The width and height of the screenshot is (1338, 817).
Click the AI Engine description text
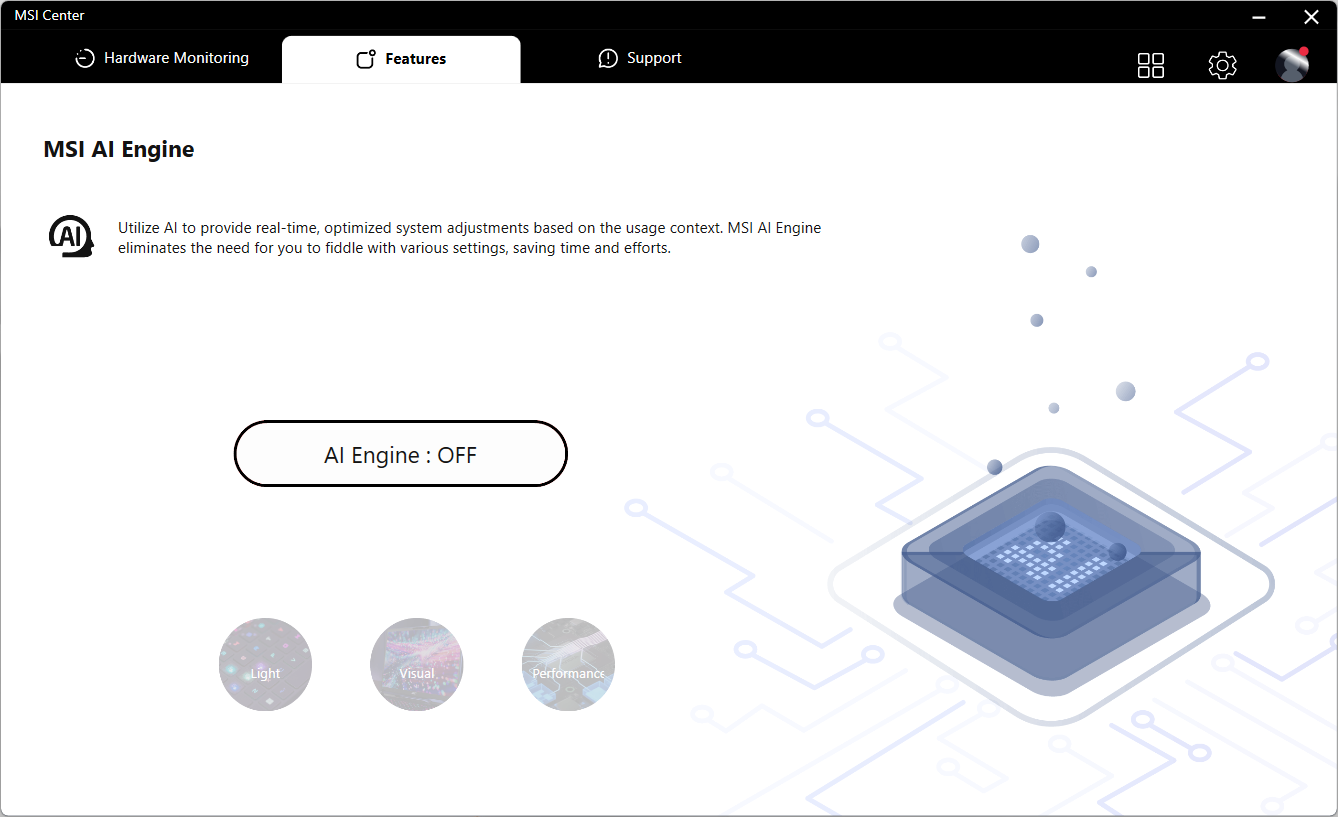(469, 238)
